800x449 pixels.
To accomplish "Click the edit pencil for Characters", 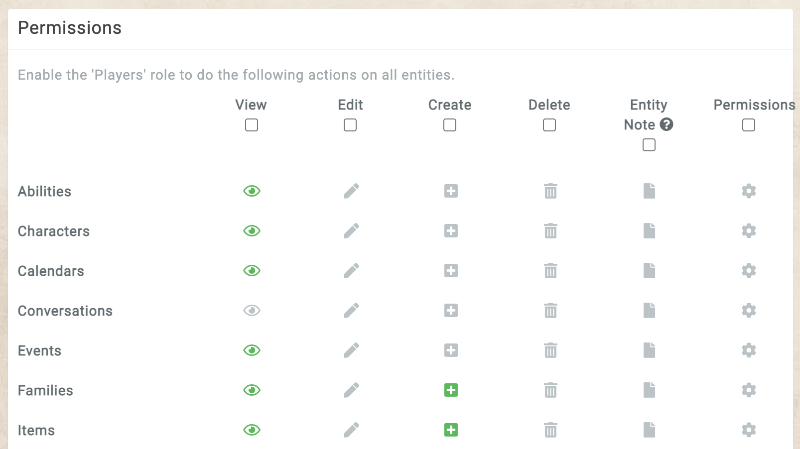I will [x=350, y=231].
